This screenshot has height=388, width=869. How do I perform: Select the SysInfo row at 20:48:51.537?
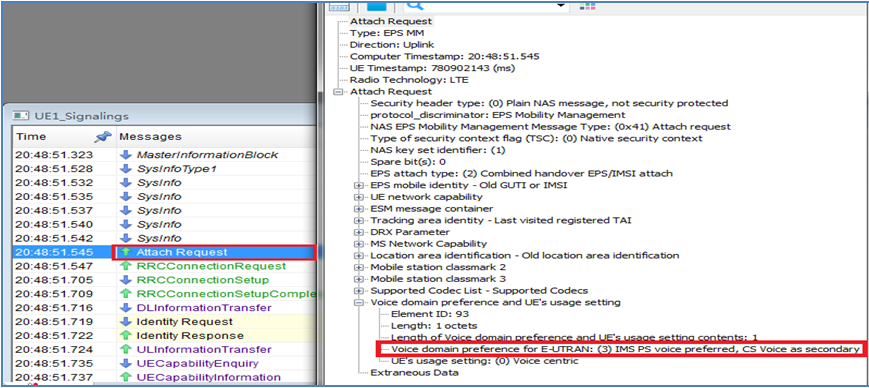click(164, 211)
